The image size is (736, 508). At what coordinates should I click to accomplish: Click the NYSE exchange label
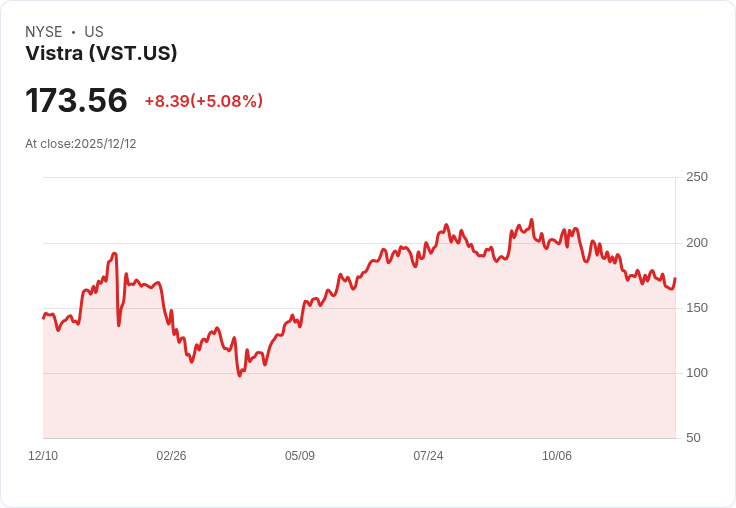pyautogui.click(x=44, y=32)
